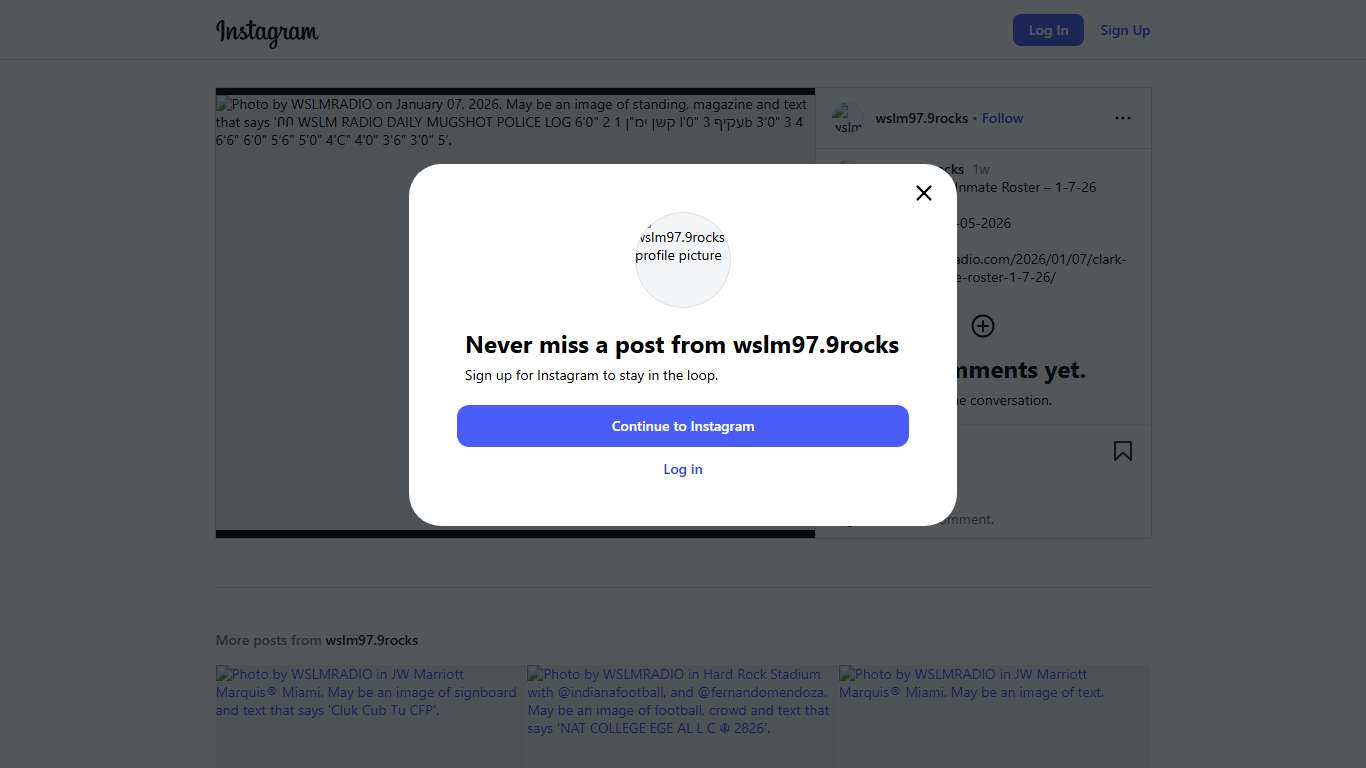Open the Sign Up link
The image size is (1366, 768).
[x=1125, y=30]
